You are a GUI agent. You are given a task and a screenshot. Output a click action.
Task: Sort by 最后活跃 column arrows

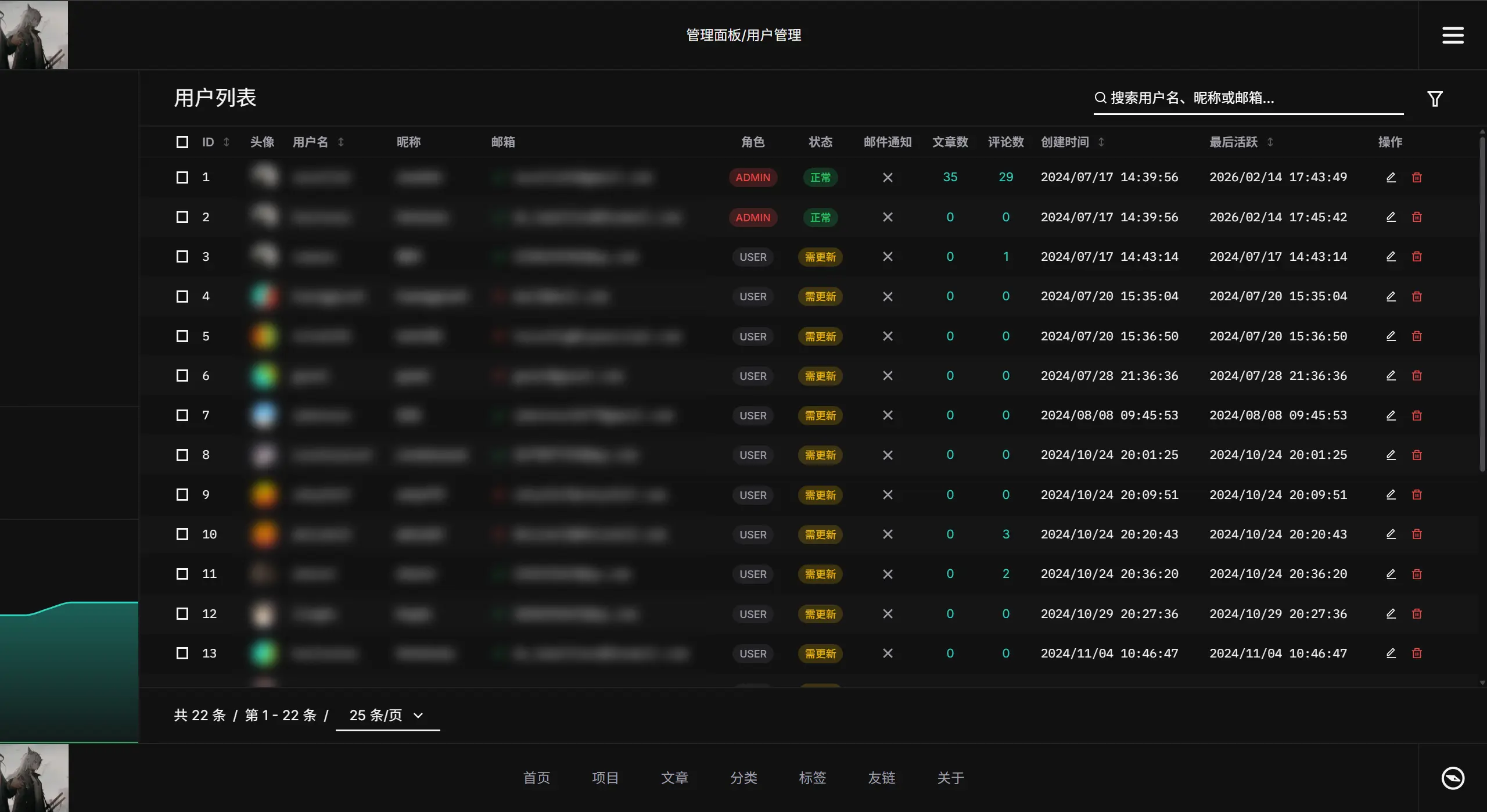point(1270,142)
